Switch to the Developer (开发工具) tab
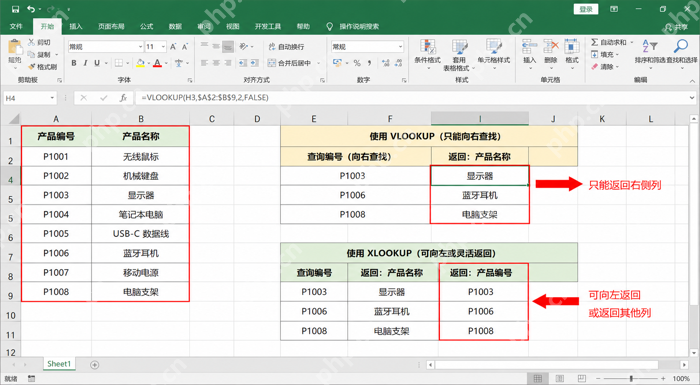 (x=268, y=26)
